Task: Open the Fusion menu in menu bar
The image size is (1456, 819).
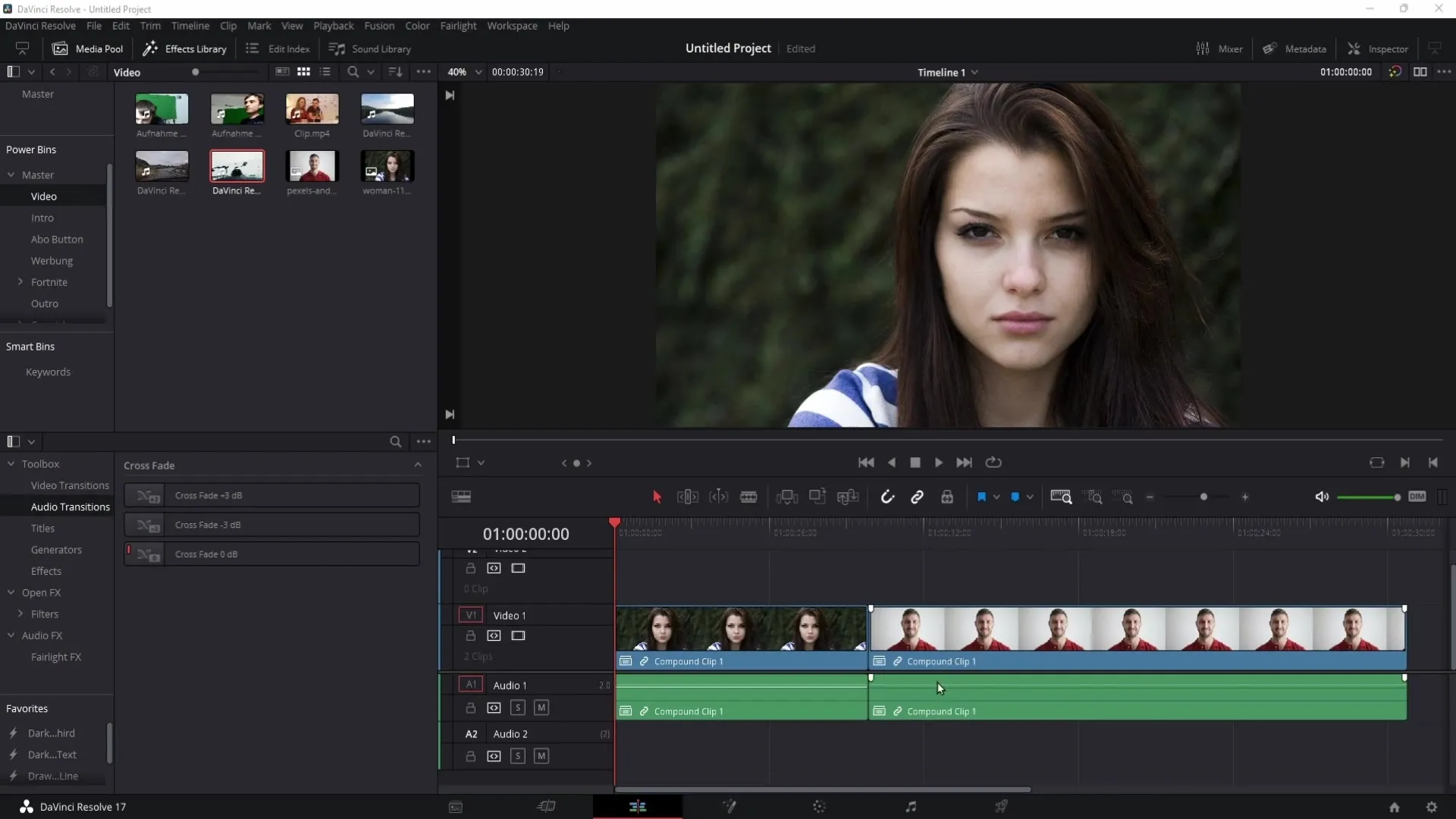Action: pos(379,25)
